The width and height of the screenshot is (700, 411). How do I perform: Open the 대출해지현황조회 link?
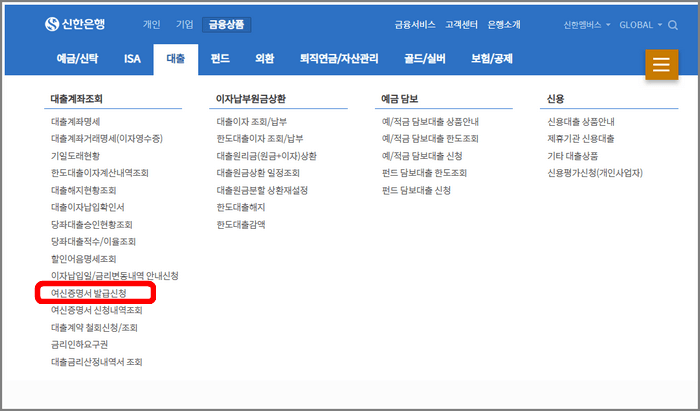(x=83, y=191)
